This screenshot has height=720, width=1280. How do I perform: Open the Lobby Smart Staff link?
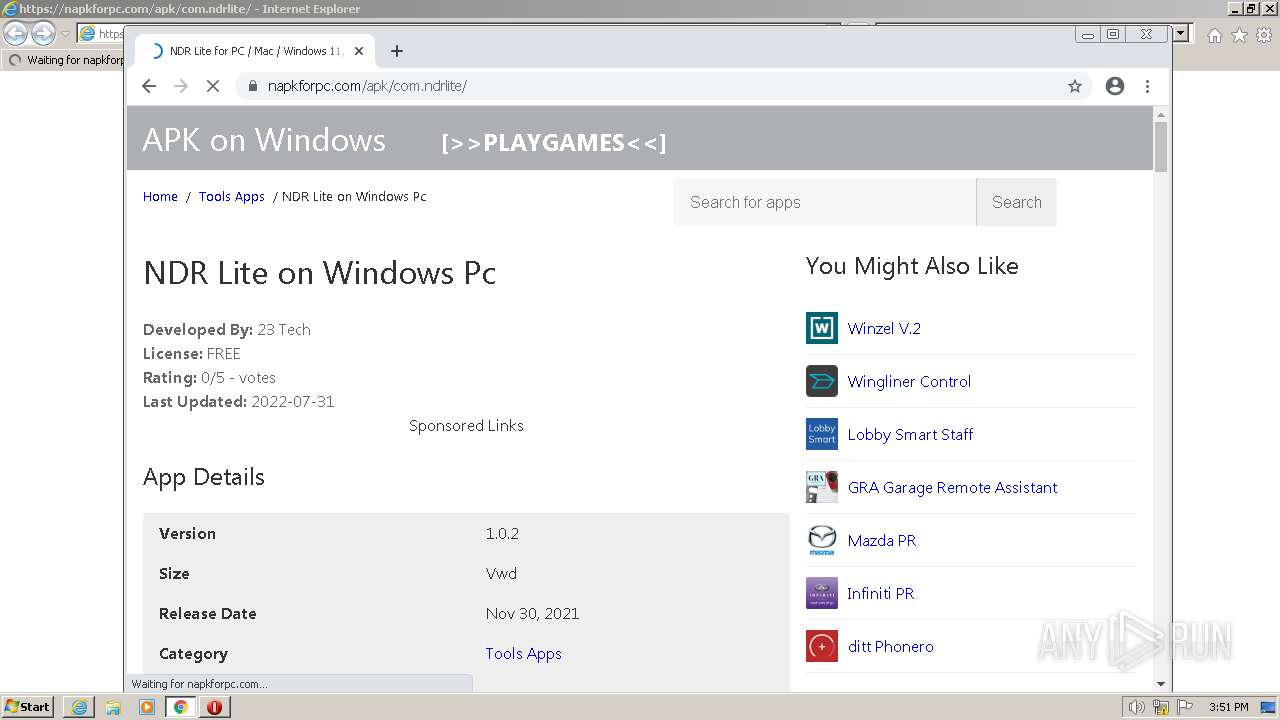(910, 434)
